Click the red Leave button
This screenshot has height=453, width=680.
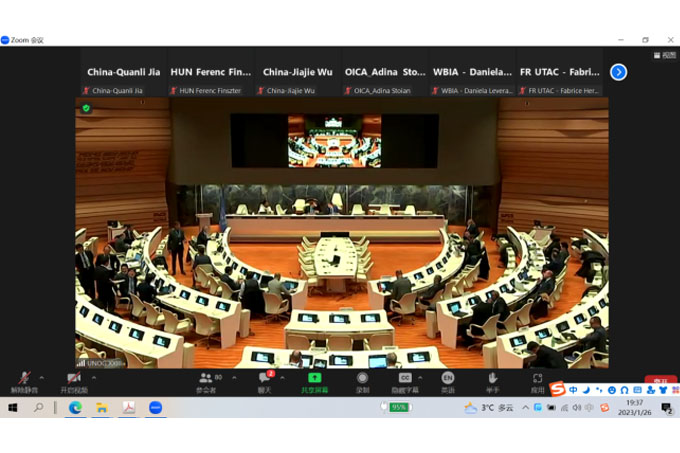tap(660, 380)
